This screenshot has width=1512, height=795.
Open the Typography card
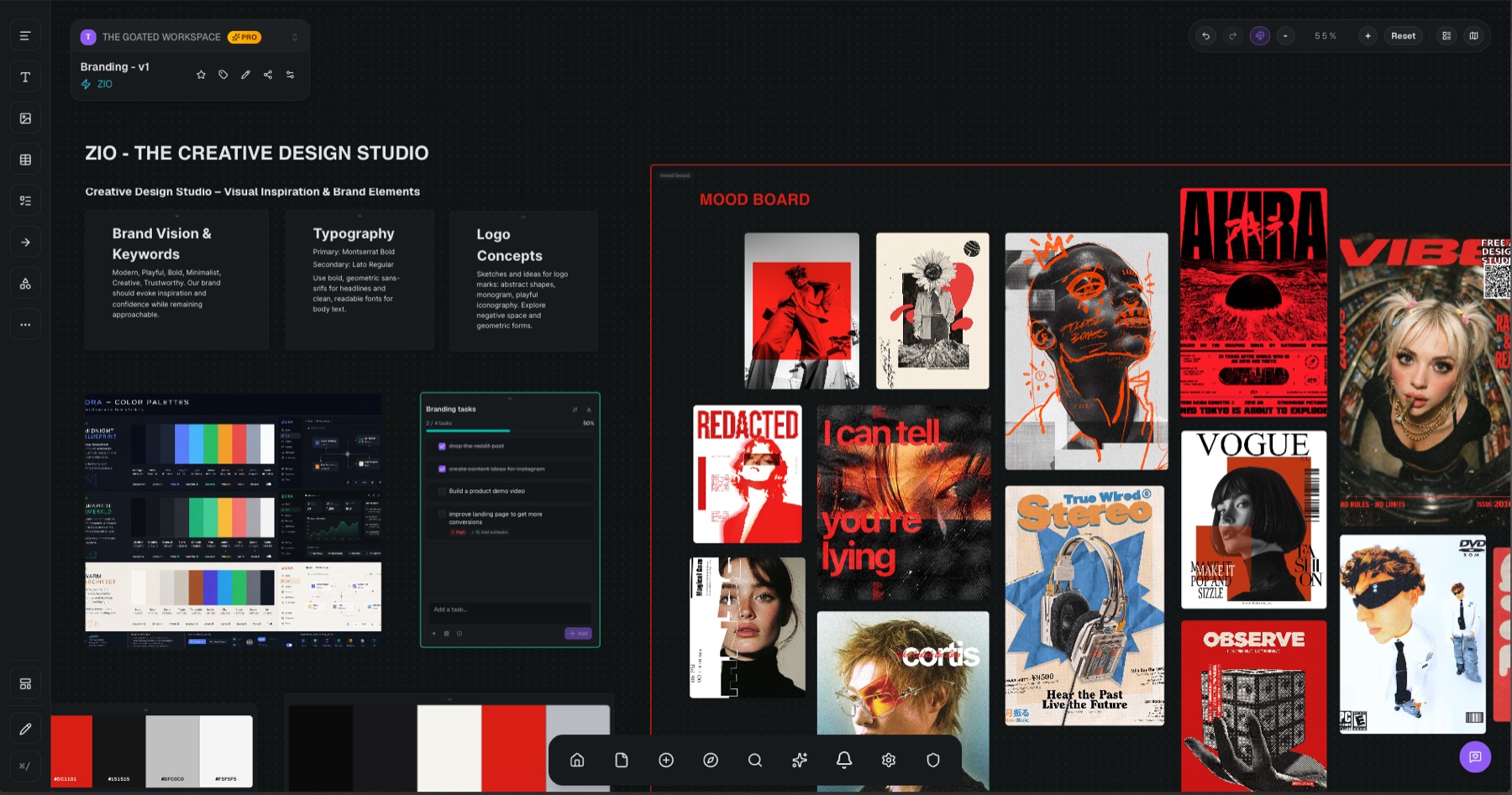pyautogui.click(x=360, y=280)
